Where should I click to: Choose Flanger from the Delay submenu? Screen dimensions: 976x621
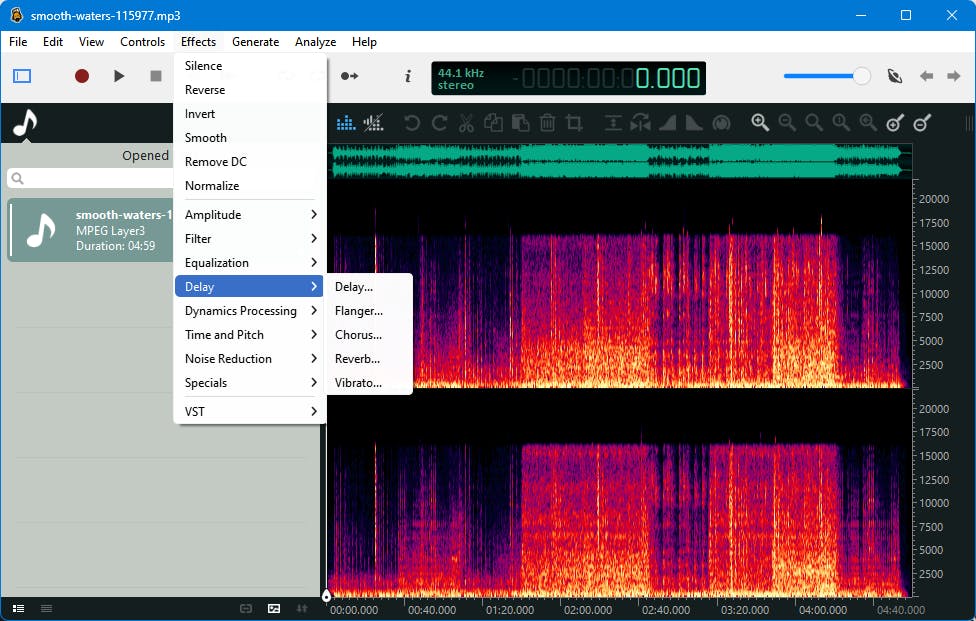tap(358, 311)
